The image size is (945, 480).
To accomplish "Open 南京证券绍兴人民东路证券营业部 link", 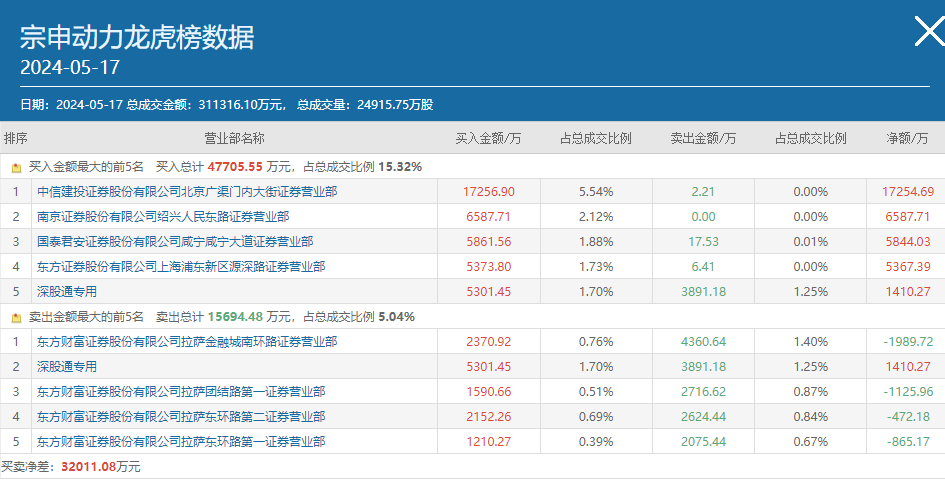I will point(163,216).
